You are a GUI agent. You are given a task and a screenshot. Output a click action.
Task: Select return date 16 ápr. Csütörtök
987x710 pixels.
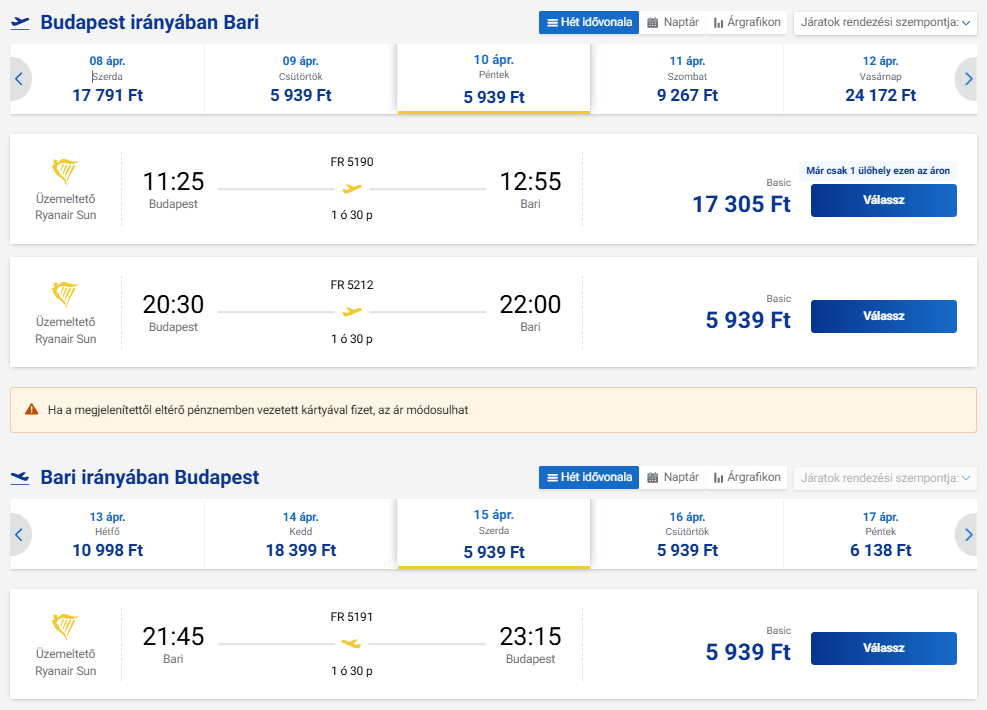click(687, 534)
